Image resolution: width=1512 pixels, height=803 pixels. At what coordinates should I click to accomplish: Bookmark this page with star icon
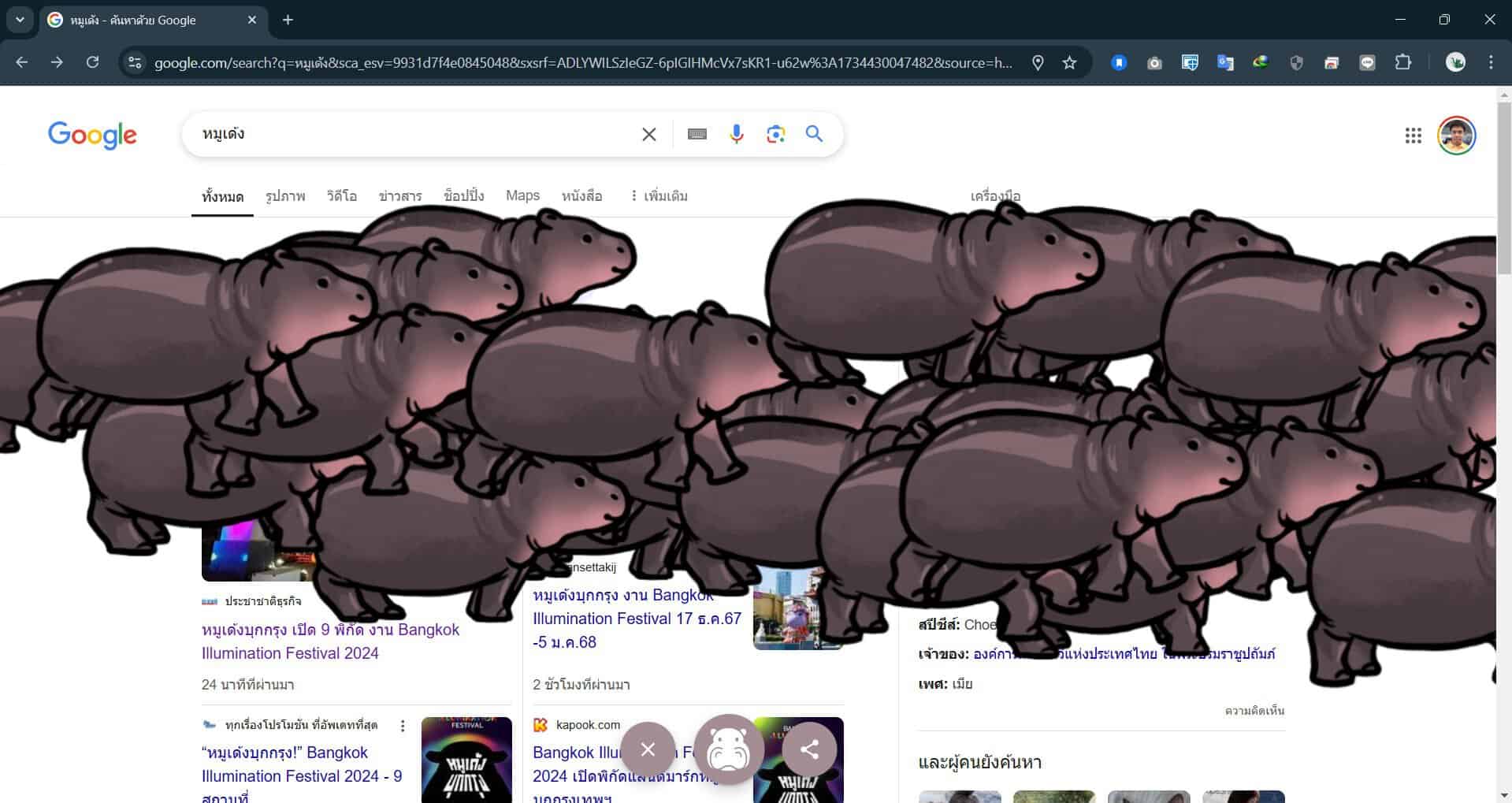(1069, 62)
